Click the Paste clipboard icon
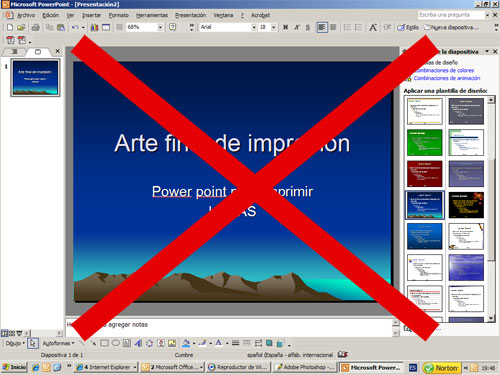500x375 pixels. 61,27
